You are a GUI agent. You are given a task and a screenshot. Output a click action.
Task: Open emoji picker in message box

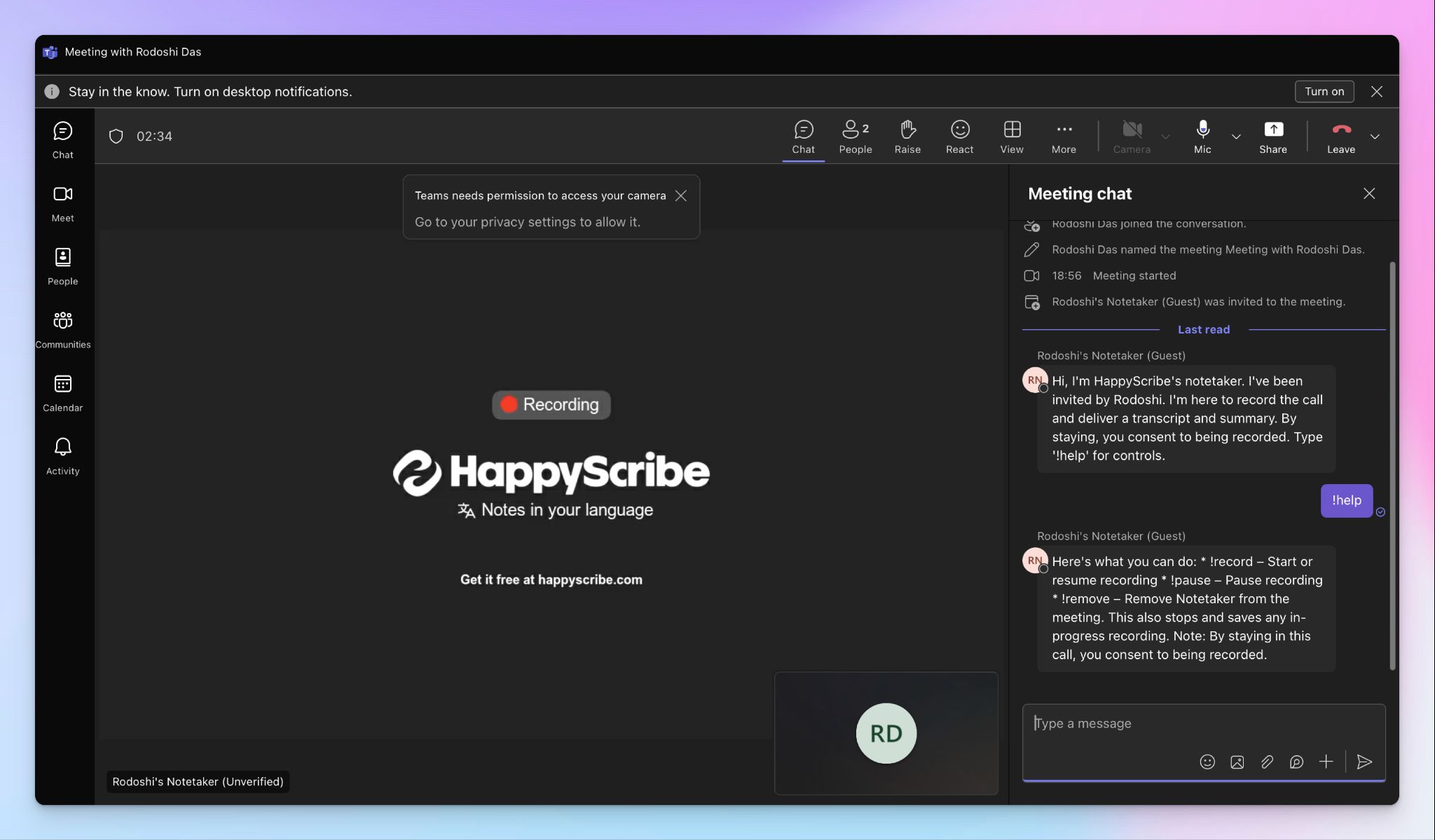[1207, 762]
